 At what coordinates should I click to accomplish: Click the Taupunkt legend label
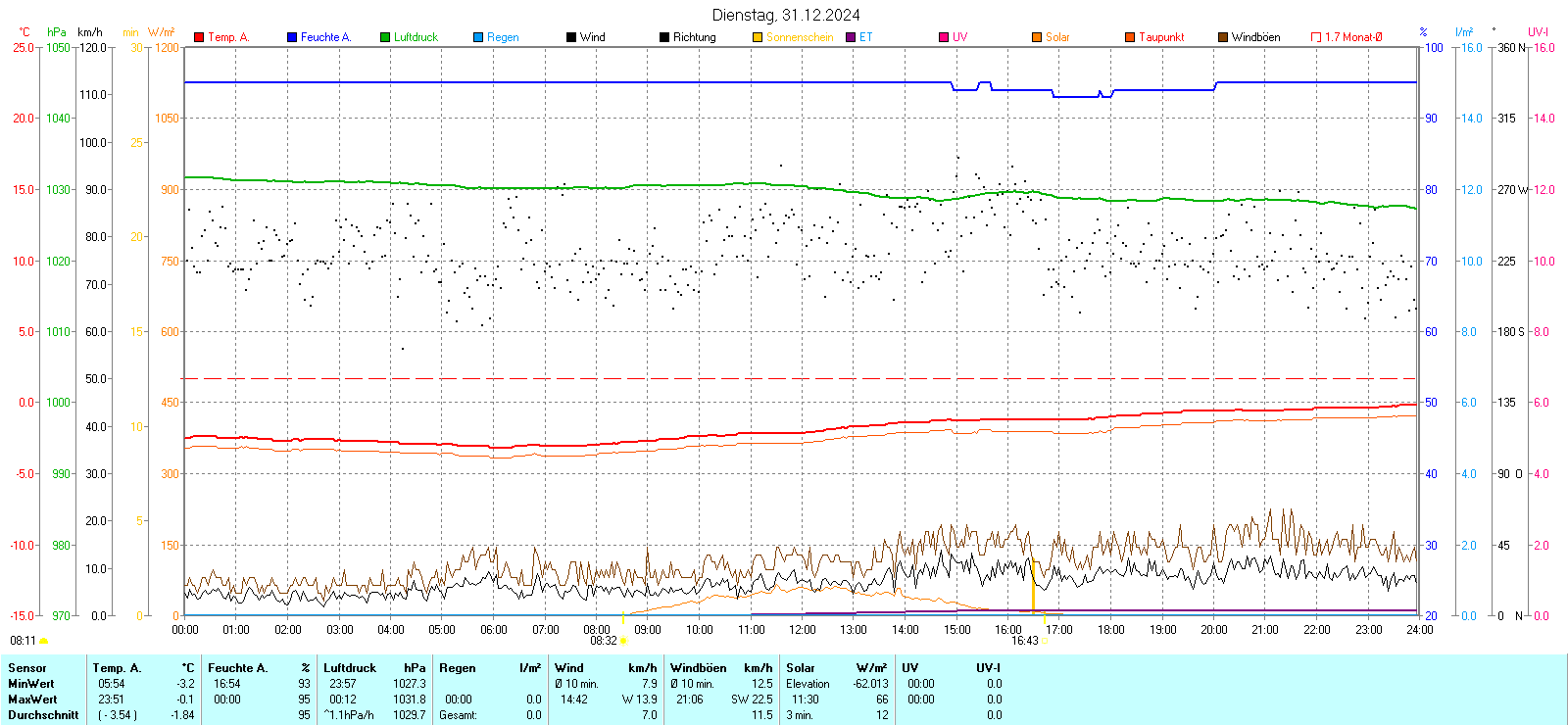pos(1161,37)
